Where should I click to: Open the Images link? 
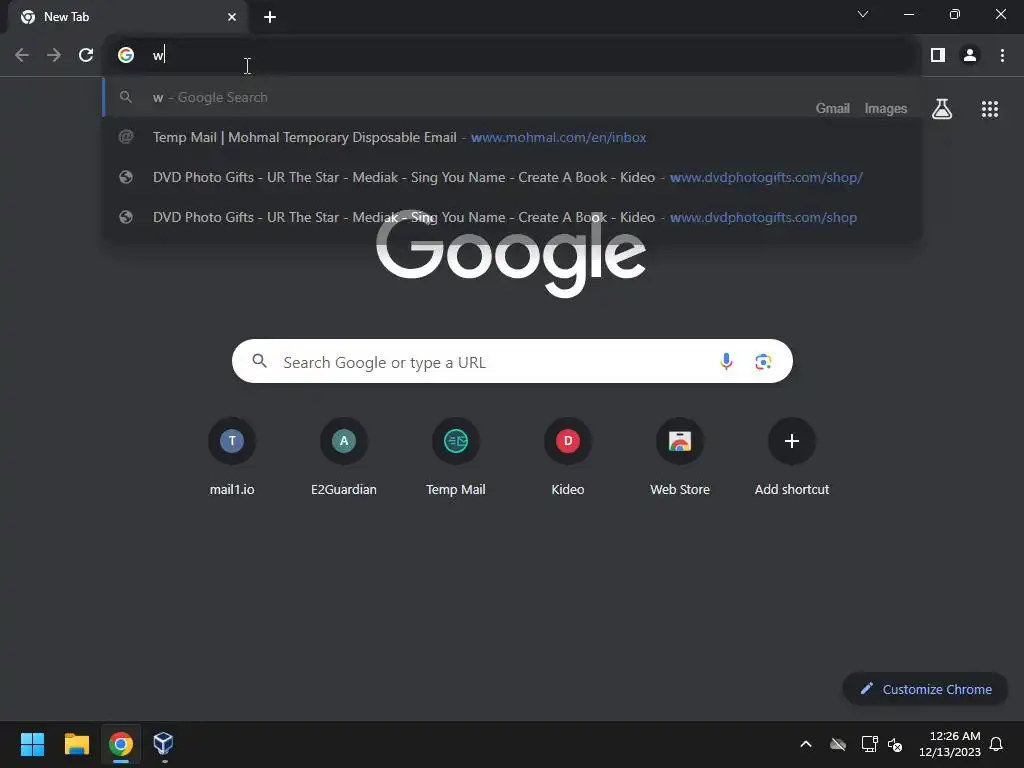coord(886,108)
